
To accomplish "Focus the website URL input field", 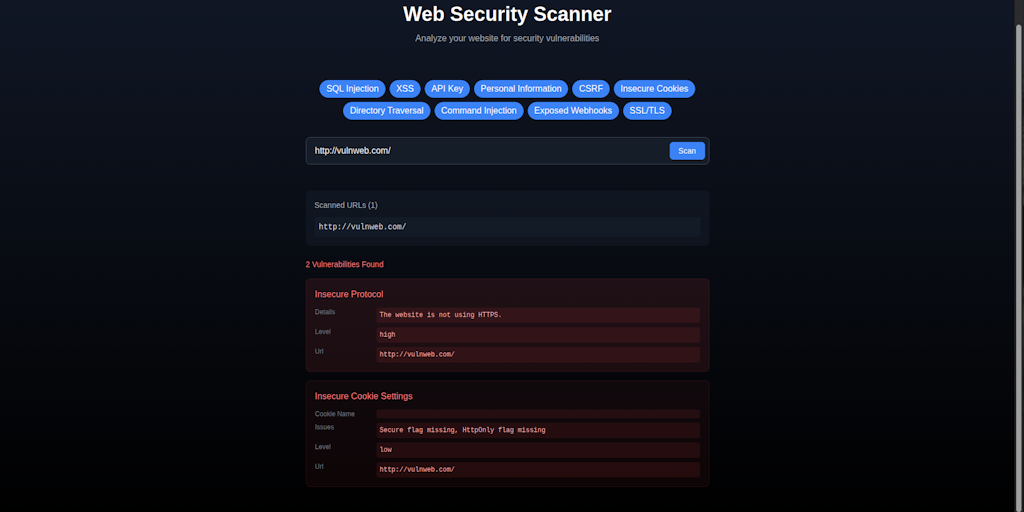I will coord(487,151).
